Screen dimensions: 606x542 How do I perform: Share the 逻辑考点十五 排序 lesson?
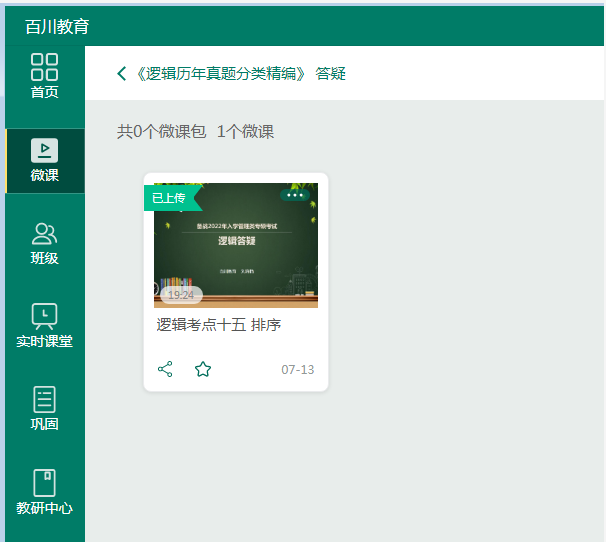coord(165,370)
